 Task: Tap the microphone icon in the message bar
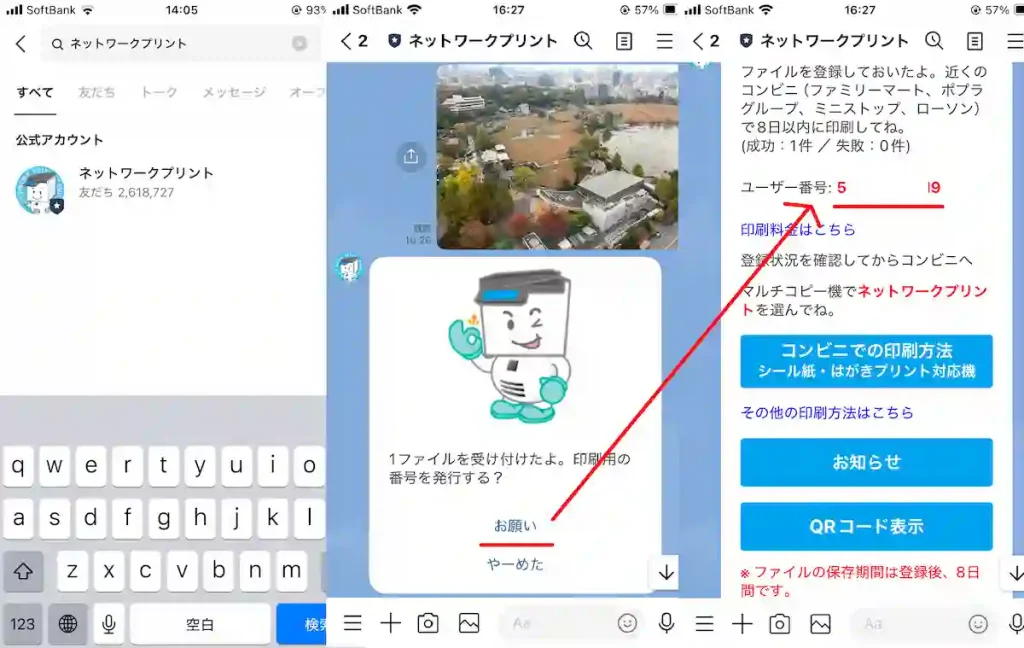click(x=665, y=623)
